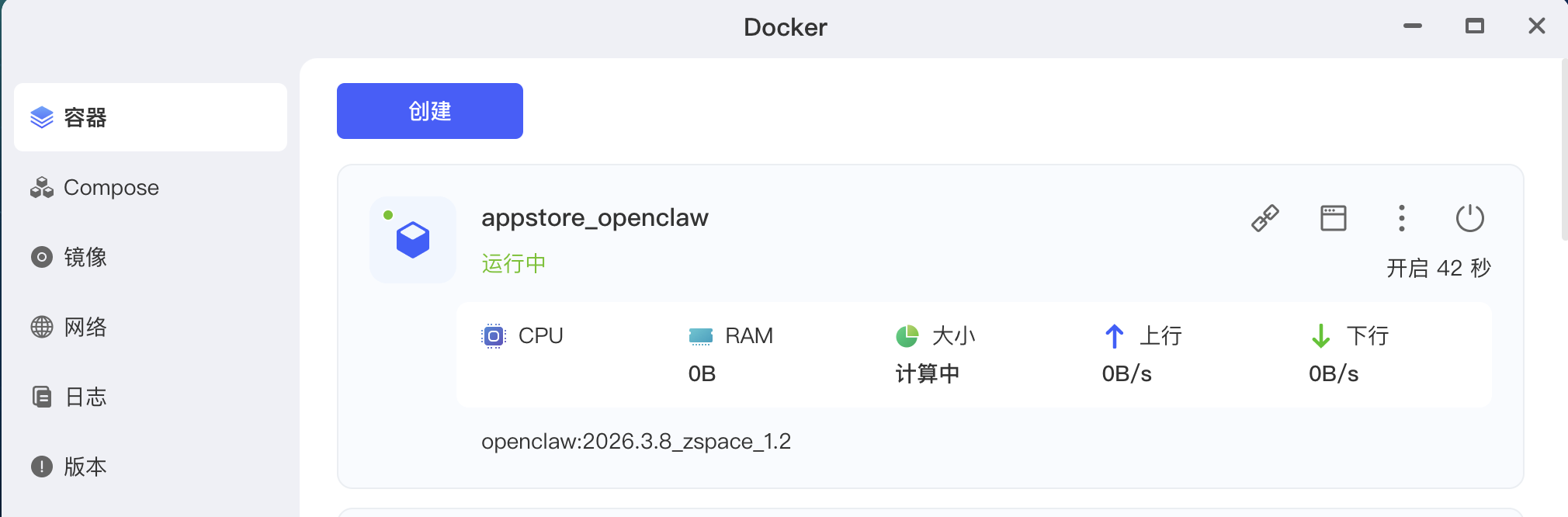Click the blue 上行 upload arrow icon
1568x517 pixels.
[1114, 336]
